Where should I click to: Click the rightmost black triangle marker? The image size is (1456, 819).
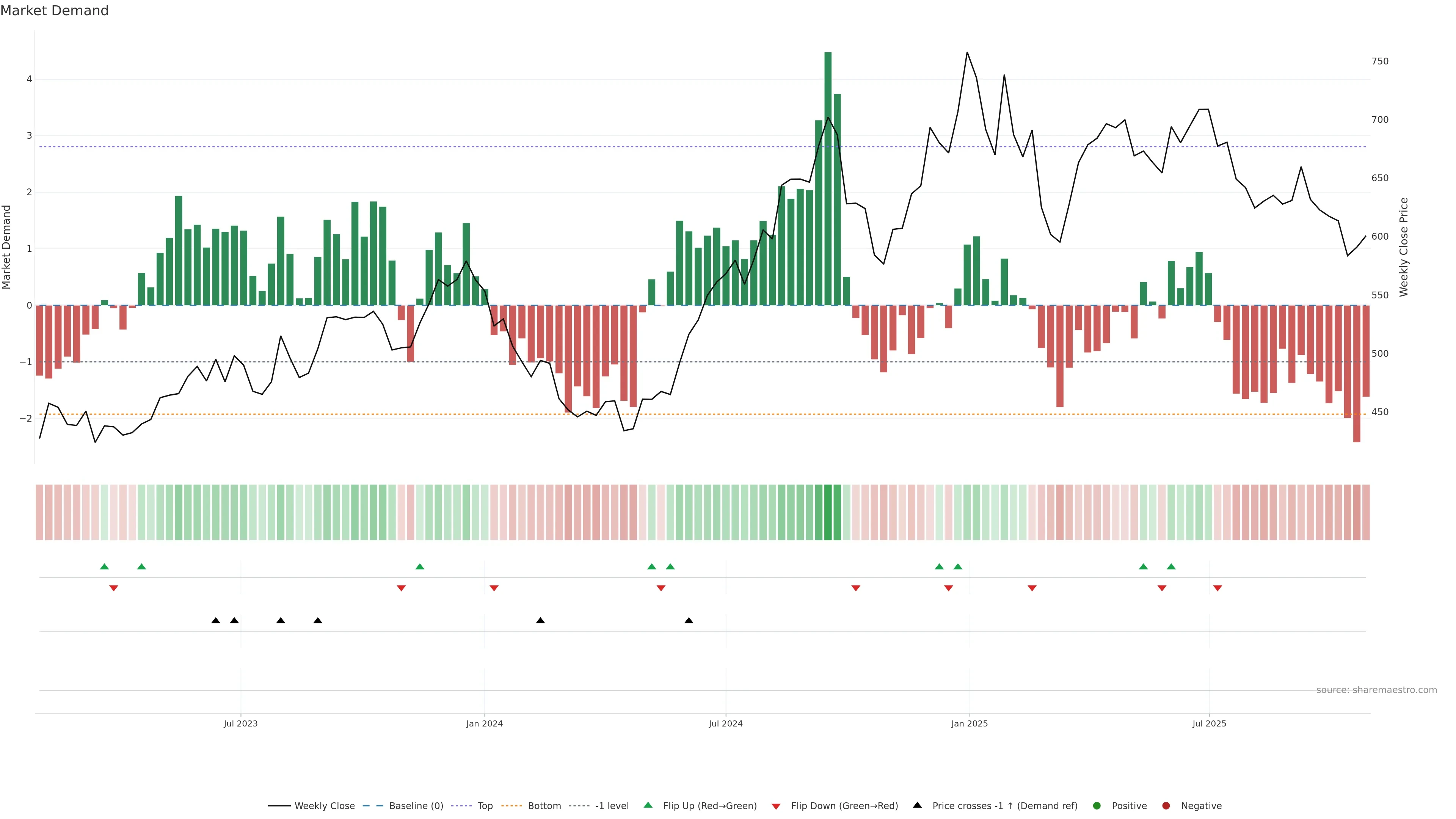pyautogui.click(x=689, y=621)
